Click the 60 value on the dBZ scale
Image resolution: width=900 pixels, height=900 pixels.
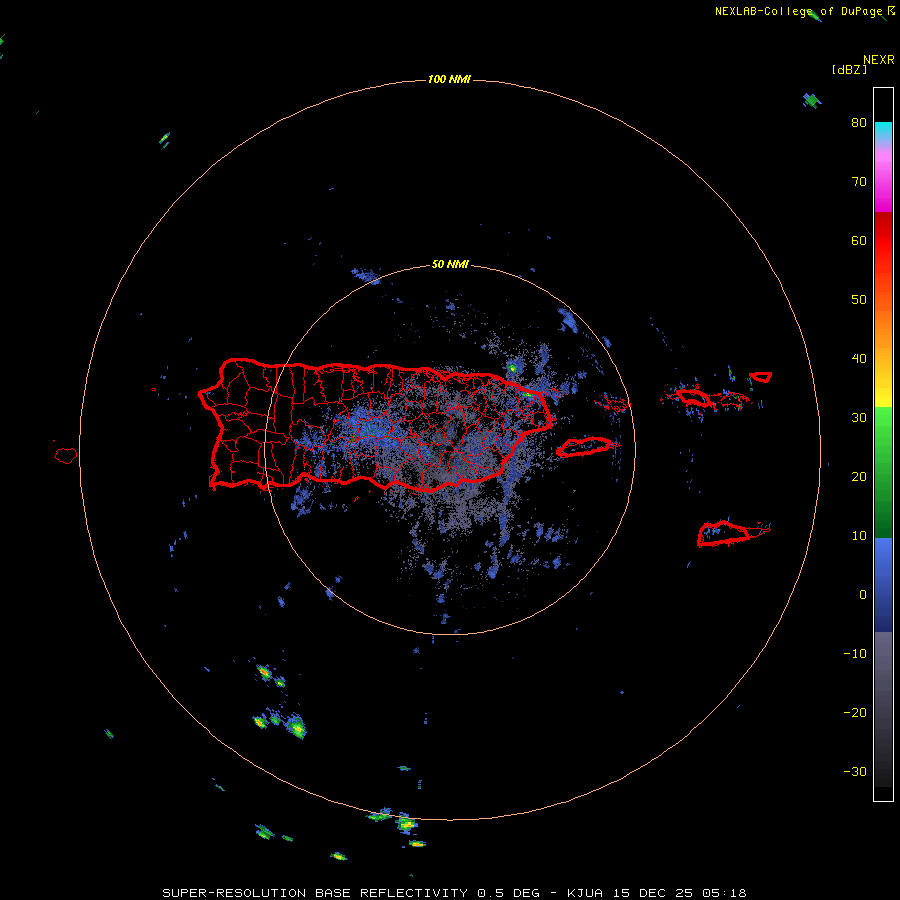tap(859, 240)
